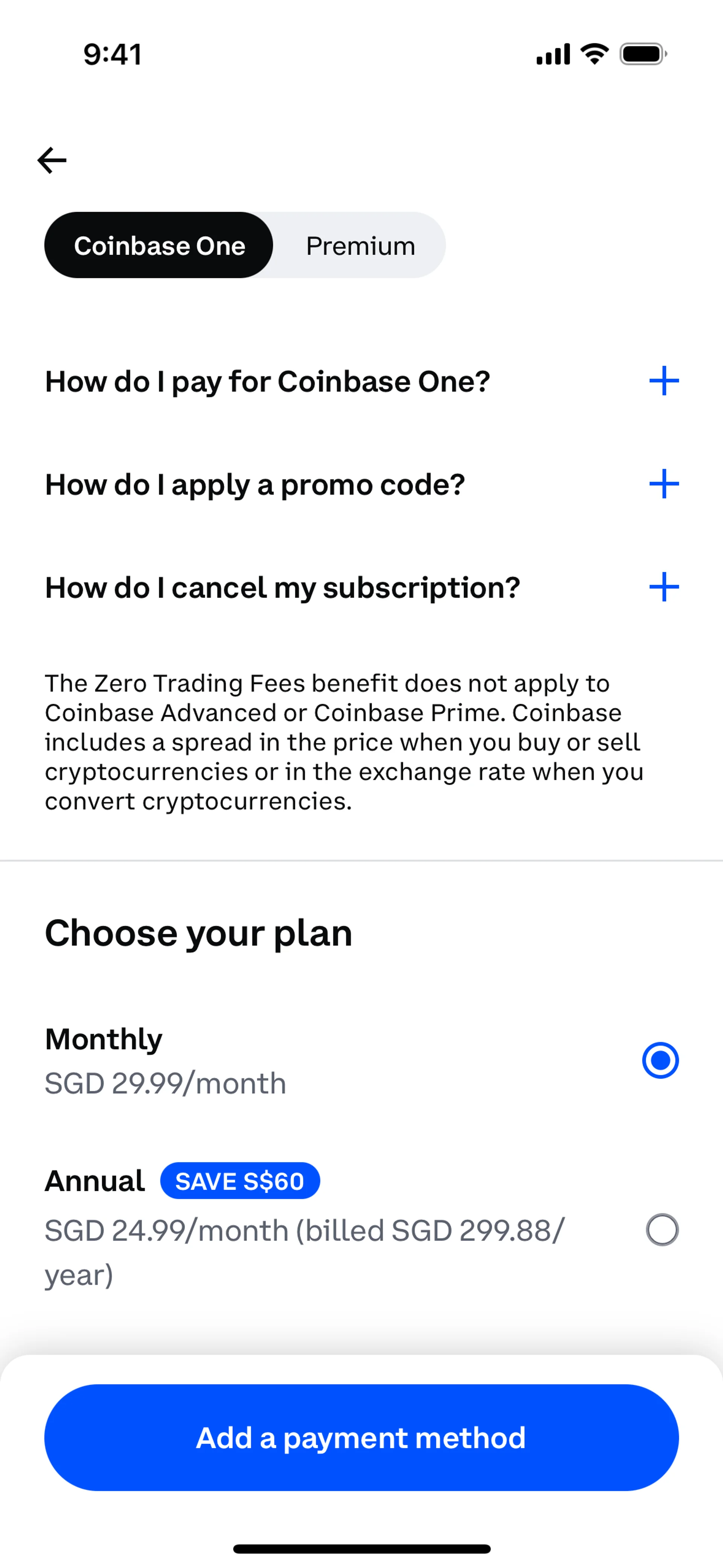The image size is (723, 1568).
Task: Switch to the Premium tab
Action: (x=360, y=246)
